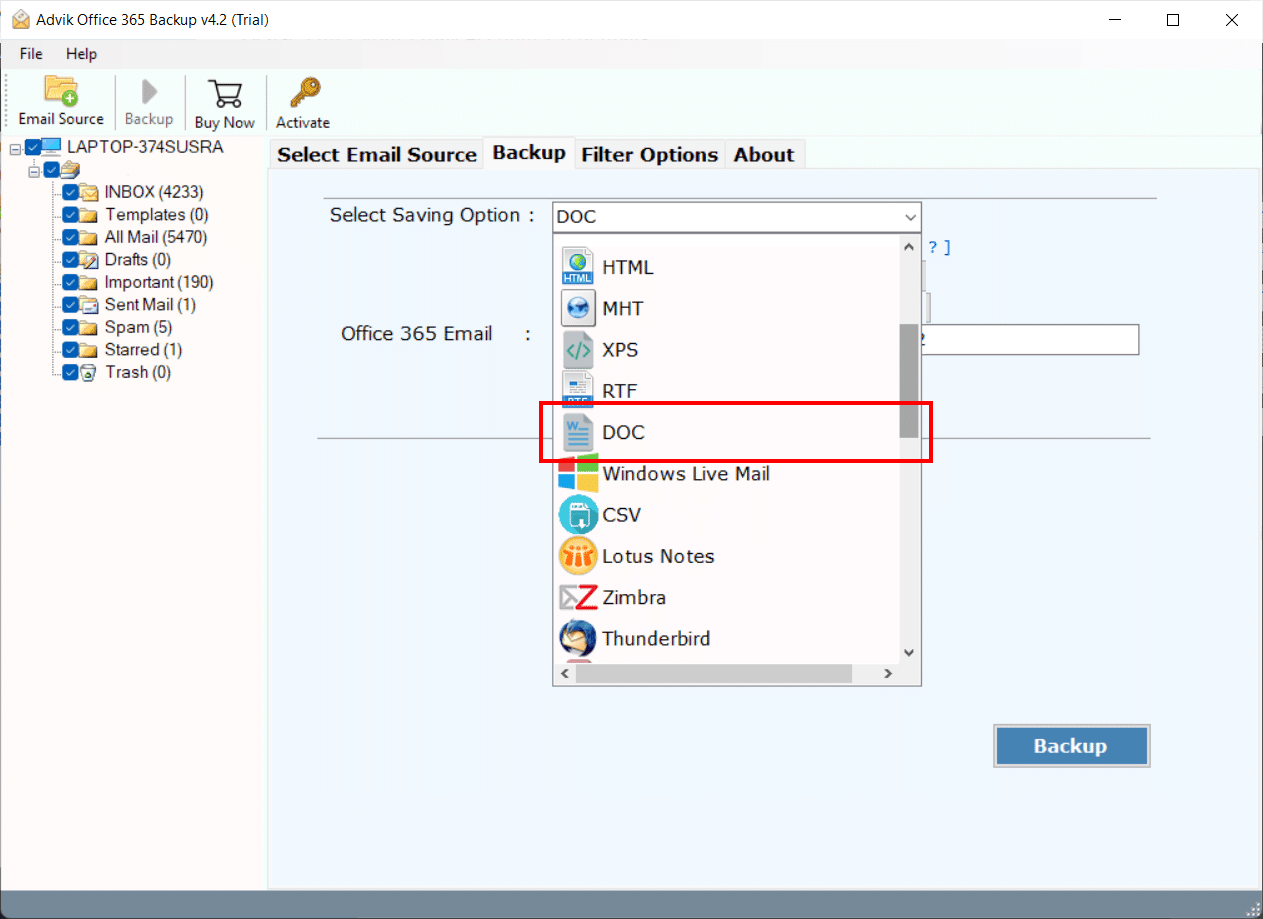Image resolution: width=1263 pixels, height=919 pixels.
Task: Choose Thunderbird from the list
Action: click(656, 638)
